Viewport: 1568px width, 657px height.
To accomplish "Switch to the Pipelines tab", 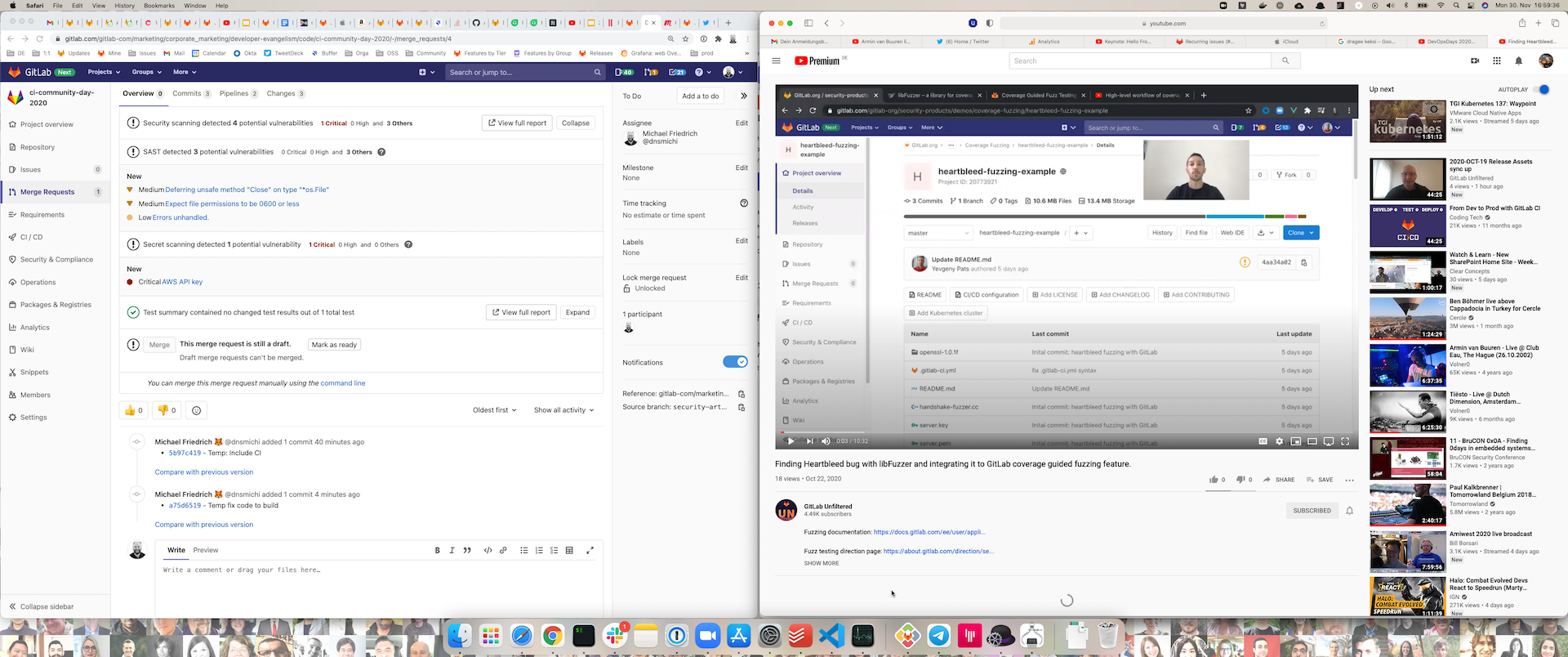I will [x=238, y=93].
